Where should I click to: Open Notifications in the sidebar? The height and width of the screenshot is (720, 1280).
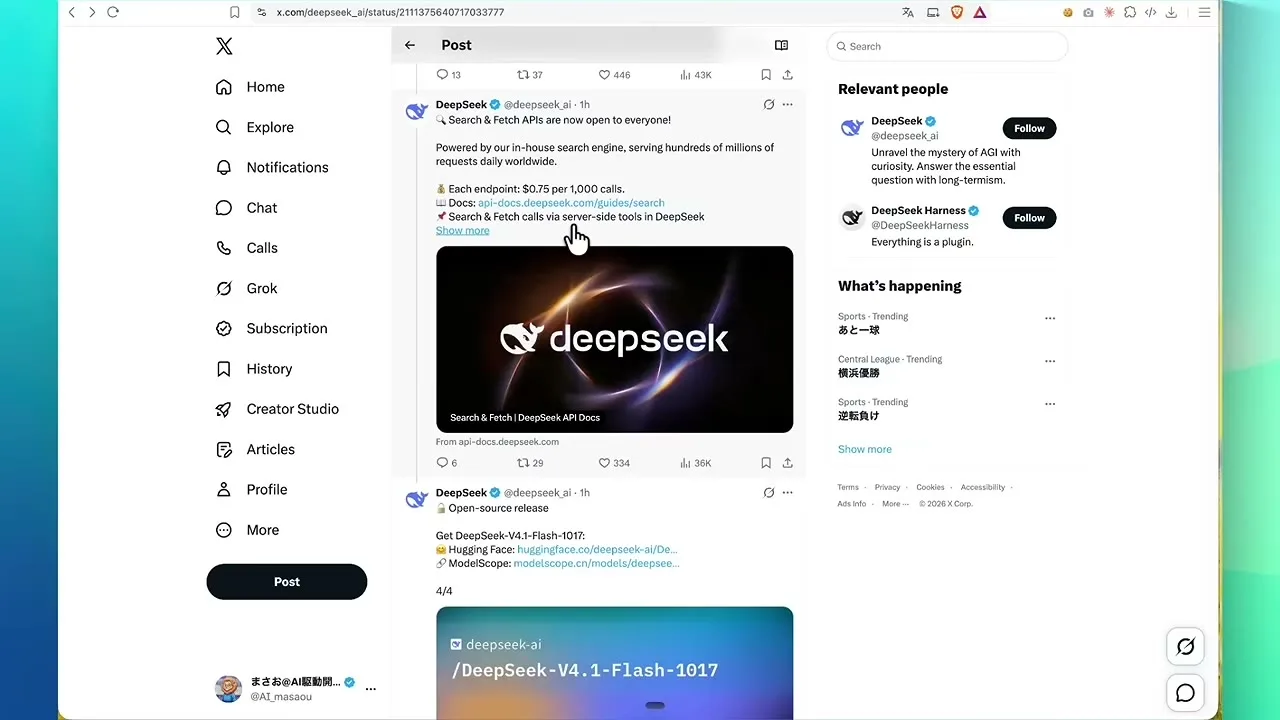pos(272,167)
